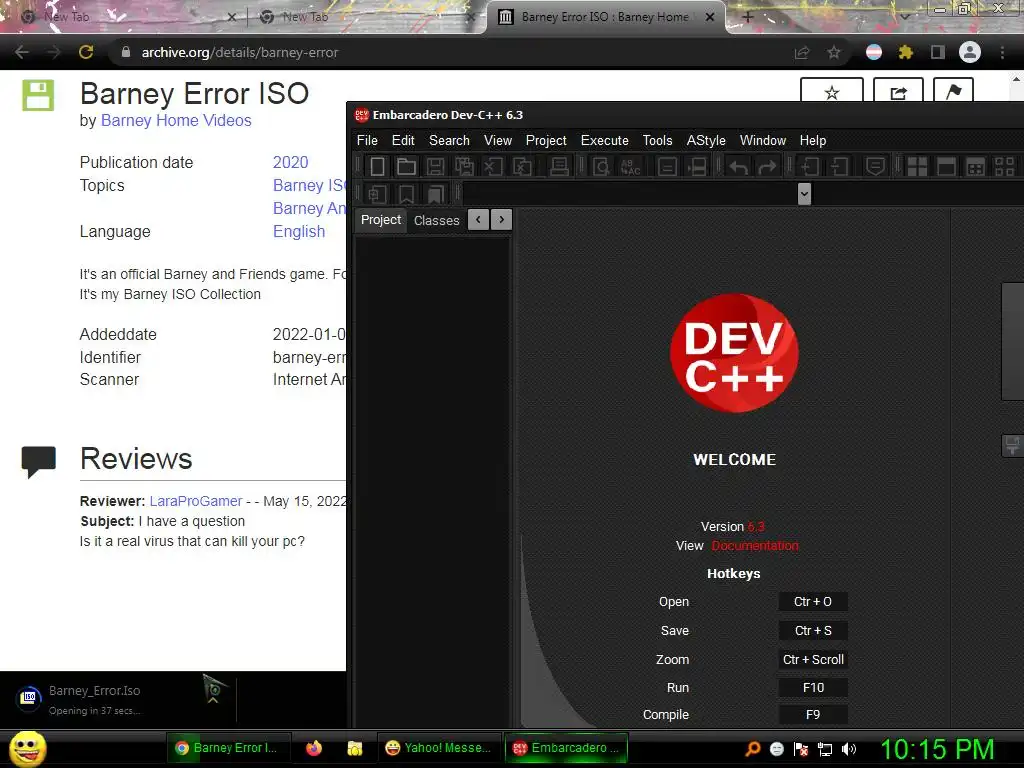Switch to Yahoo! Messenger taskbar button
Image resolution: width=1024 pixels, height=768 pixels.
pyautogui.click(x=438, y=748)
